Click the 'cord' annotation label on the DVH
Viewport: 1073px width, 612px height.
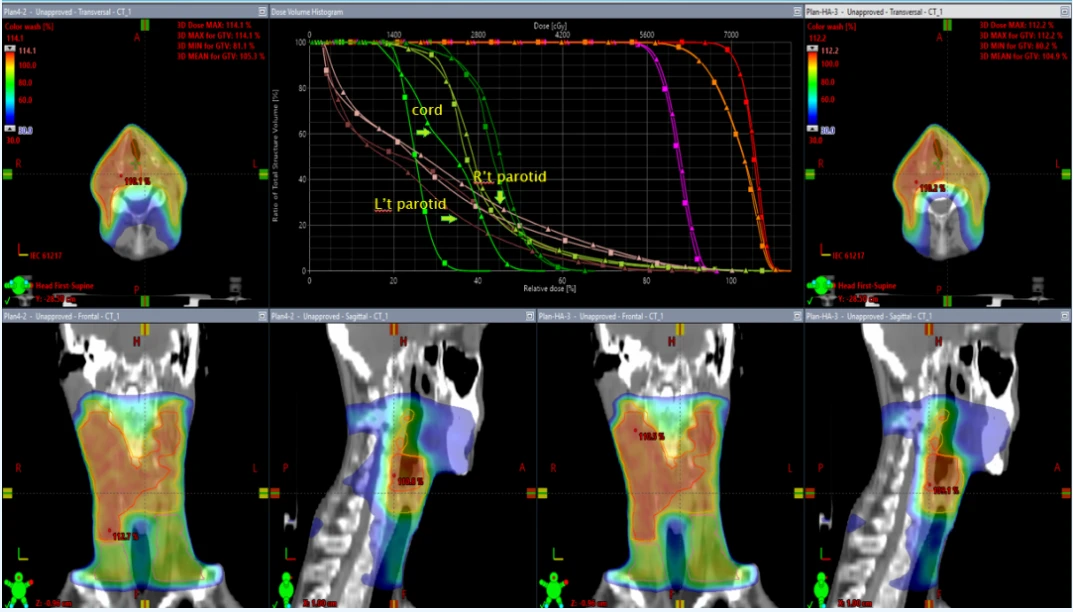pos(427,110)
